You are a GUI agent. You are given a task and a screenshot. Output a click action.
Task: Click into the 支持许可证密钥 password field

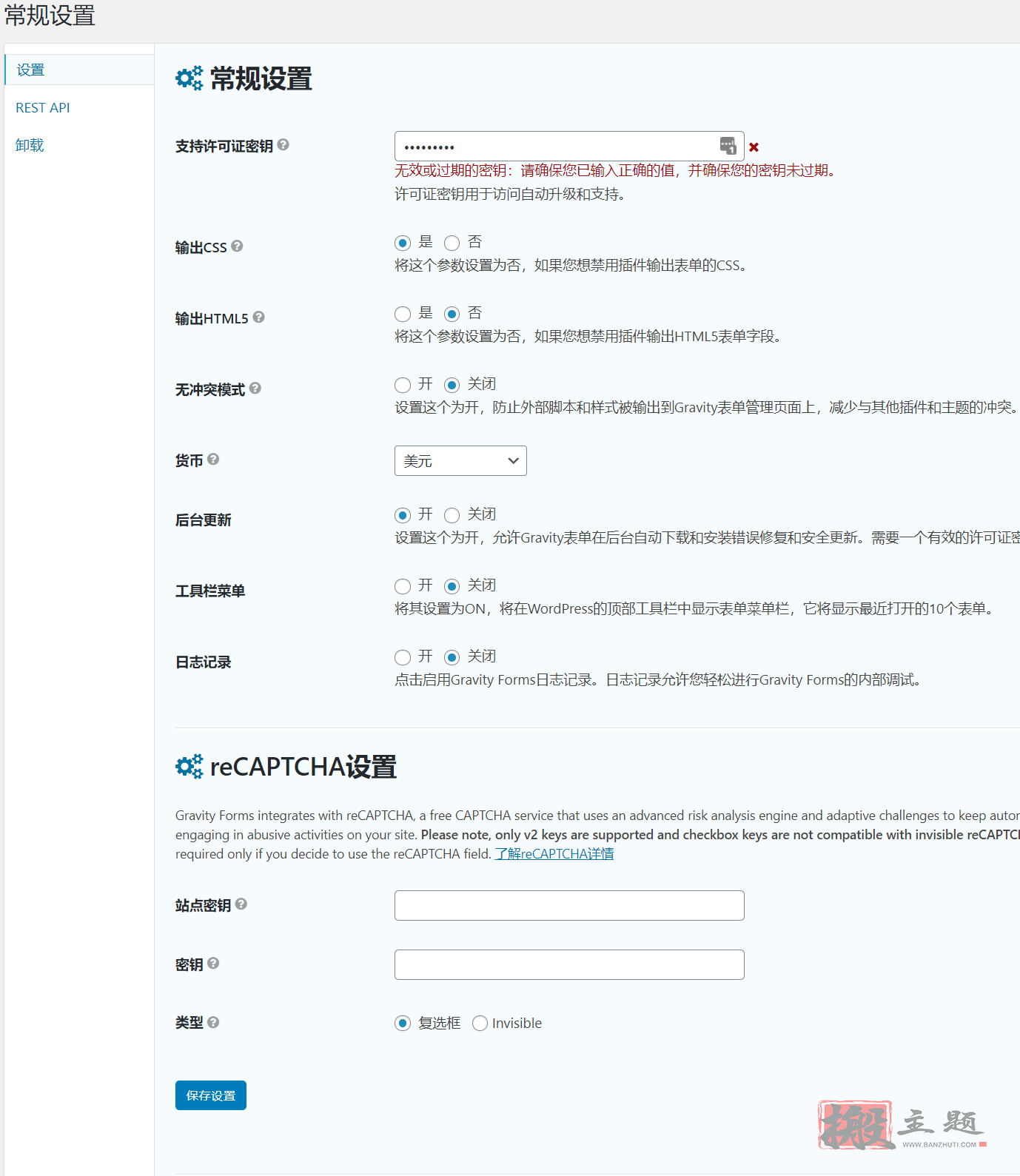tap(569, 146)
